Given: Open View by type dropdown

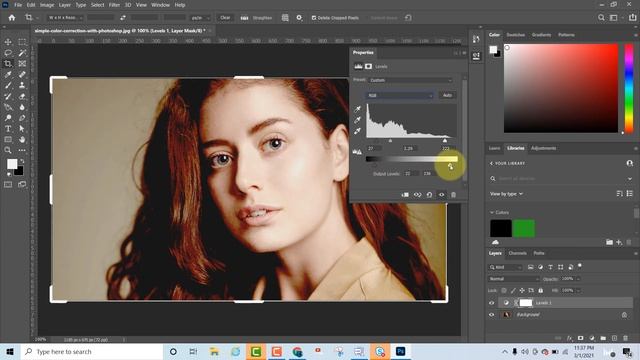Looking at the screenshot, I should (x=506, y=194).
